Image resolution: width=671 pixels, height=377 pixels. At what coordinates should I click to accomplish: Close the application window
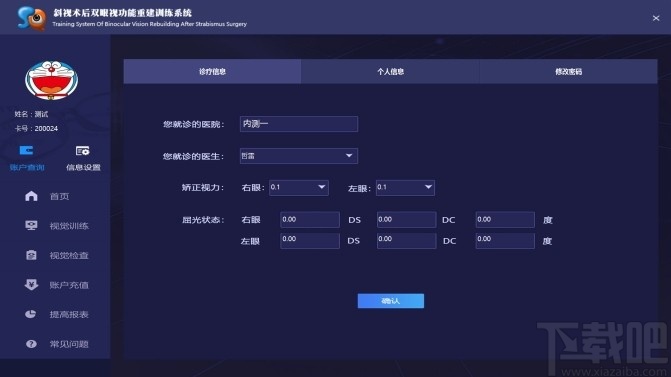(x=656, y=18)
